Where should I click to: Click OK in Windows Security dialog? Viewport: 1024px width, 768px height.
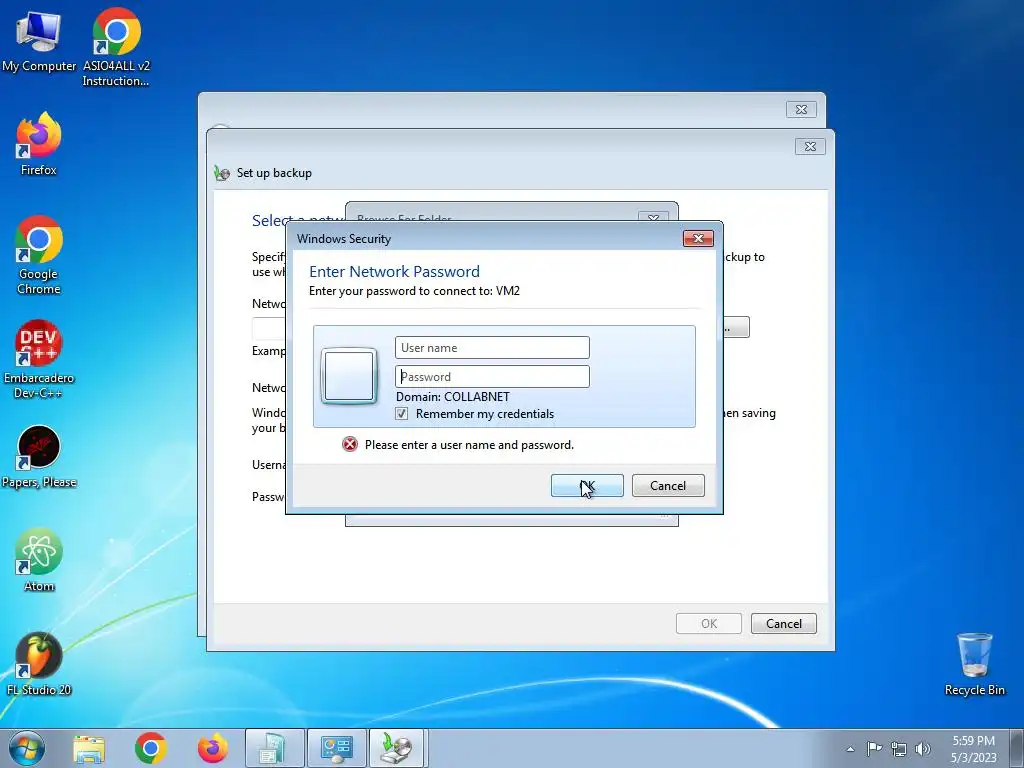click(587, 485)
